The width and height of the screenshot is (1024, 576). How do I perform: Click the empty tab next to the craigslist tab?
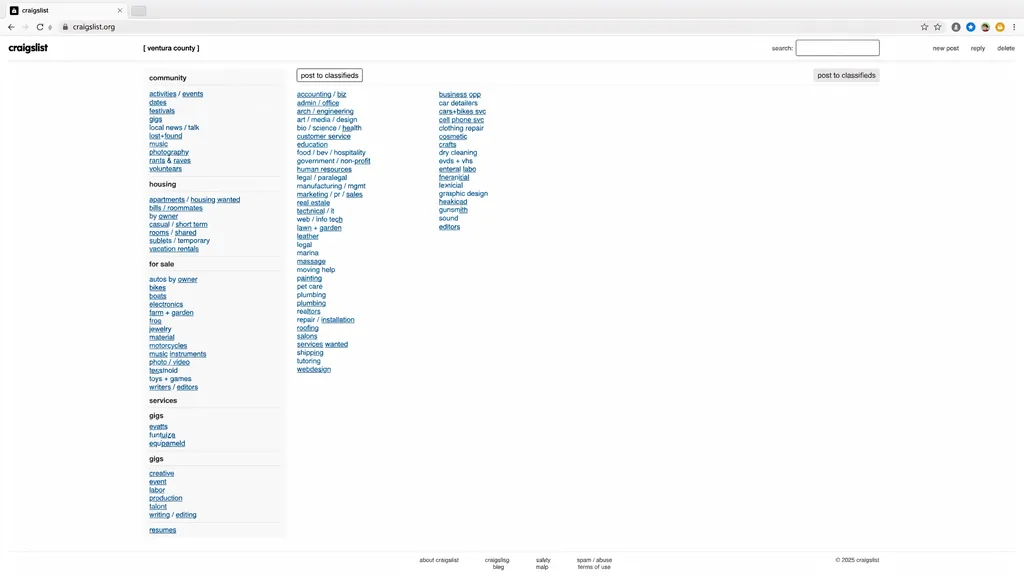pyautogui.click(x=138, y=10)
